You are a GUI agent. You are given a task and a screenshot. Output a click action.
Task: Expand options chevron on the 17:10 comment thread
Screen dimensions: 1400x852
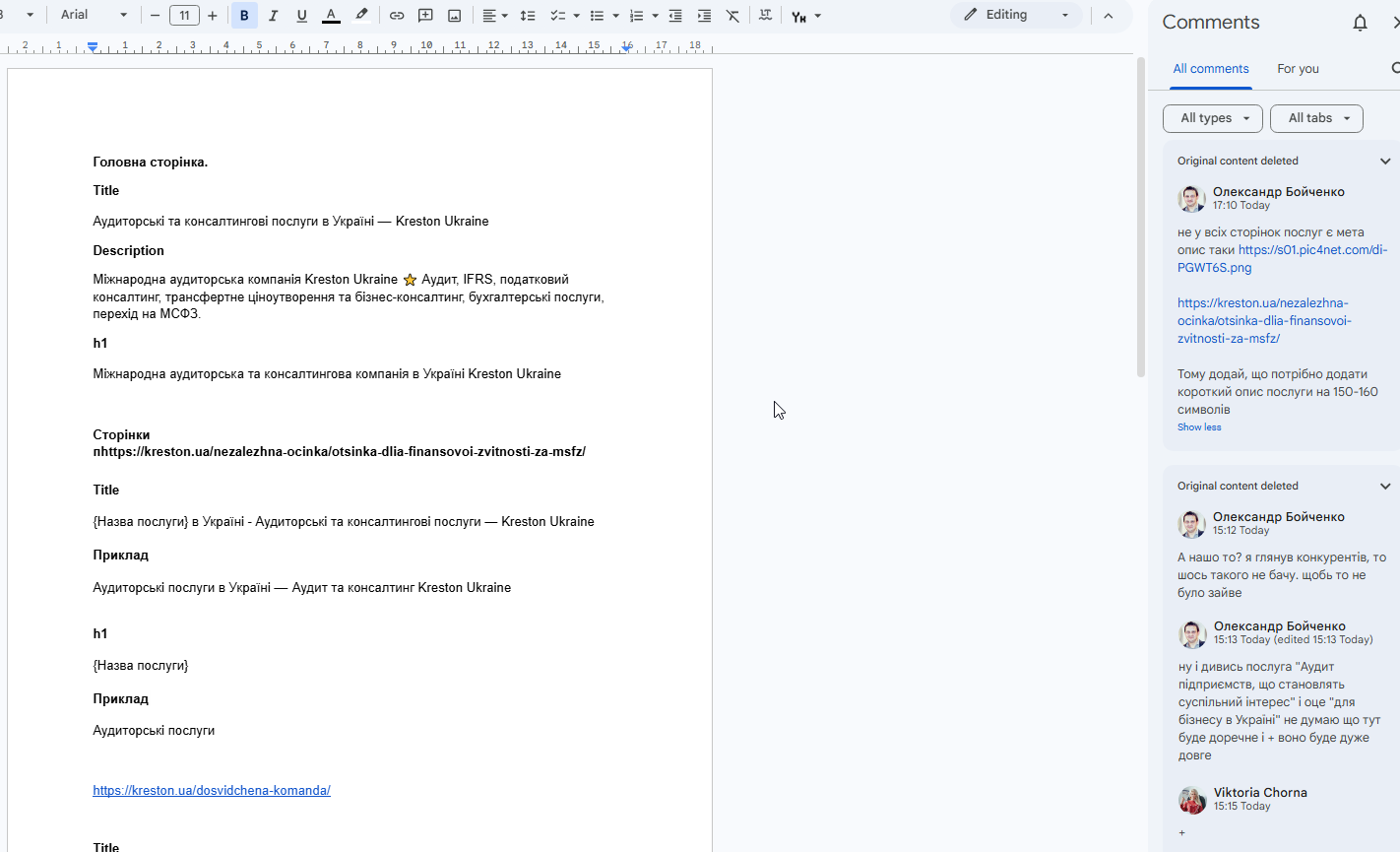(1385, 161)
